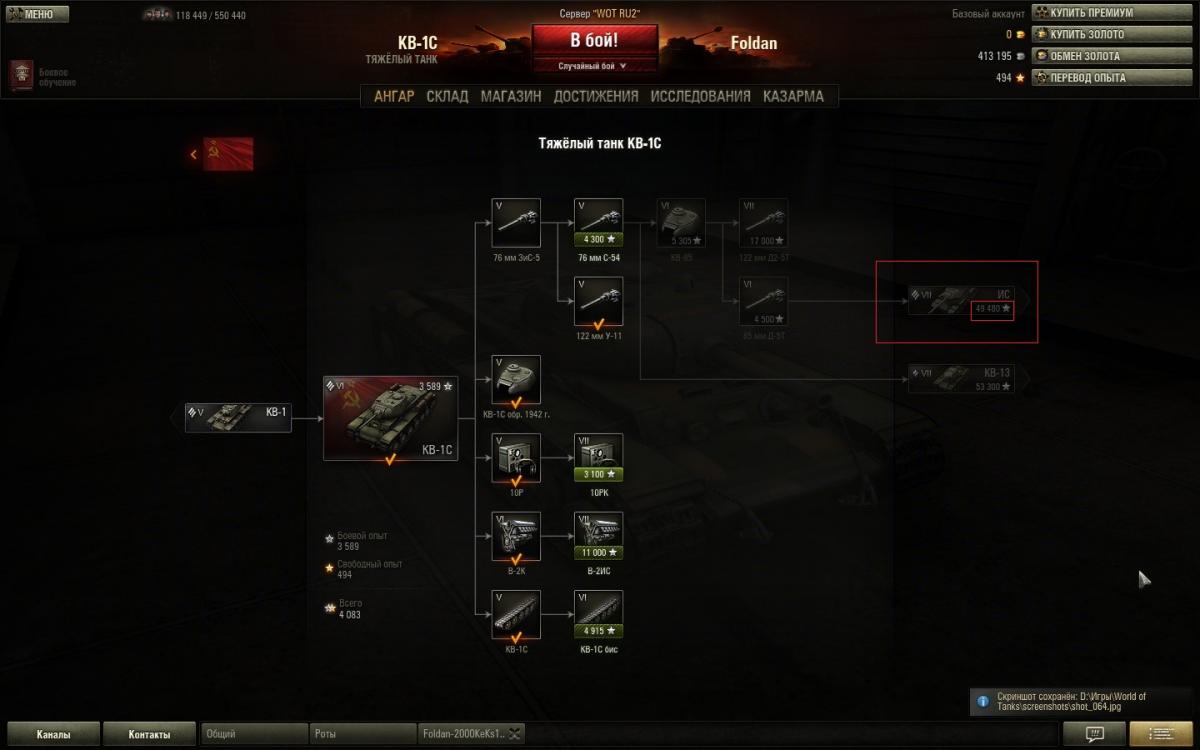Open the МАГАЗИН tab
1200x750 pixels.
click(511, 96)
